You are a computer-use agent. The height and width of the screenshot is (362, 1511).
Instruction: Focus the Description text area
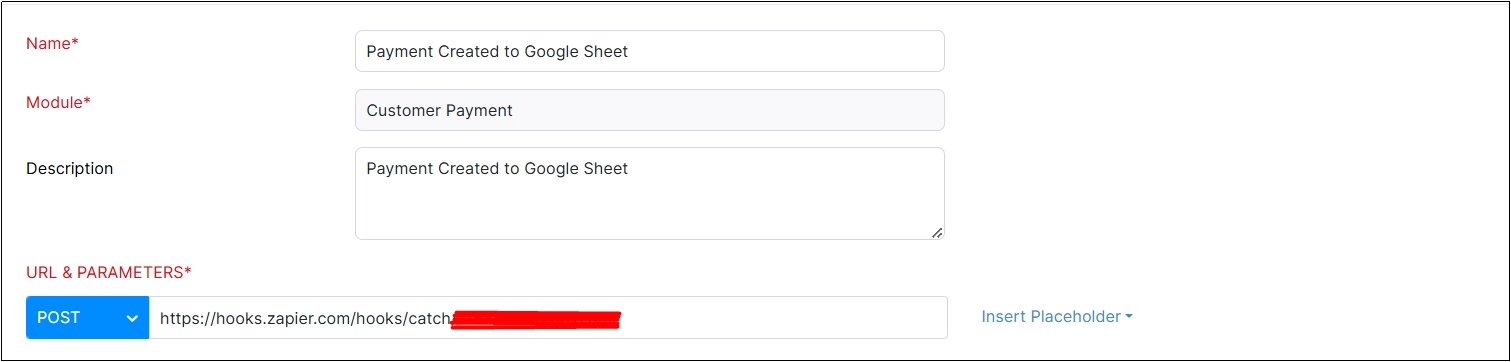coord(649,194)
